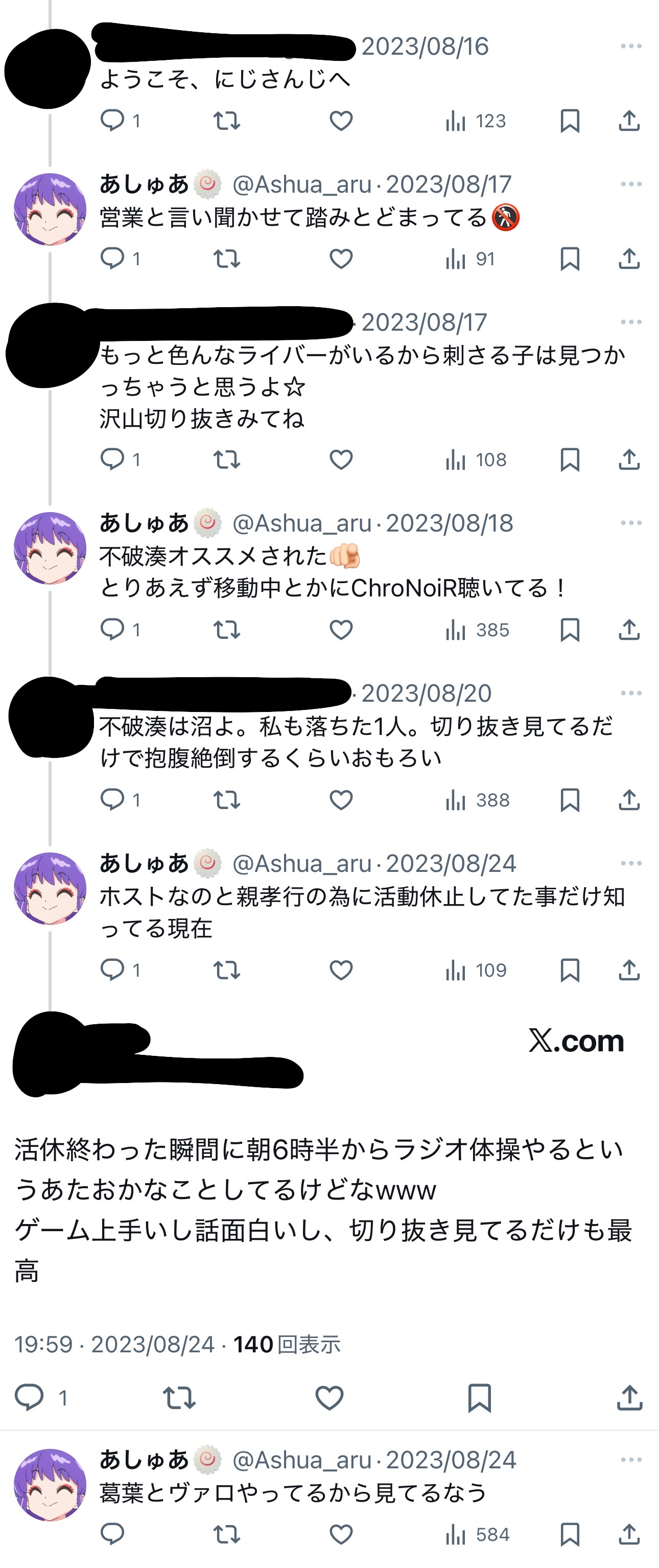Open あしゅあ profile name on 2023/08/24 ホスト tweet
Viewport: 659px width, 1568px height.
click(144, 863)
